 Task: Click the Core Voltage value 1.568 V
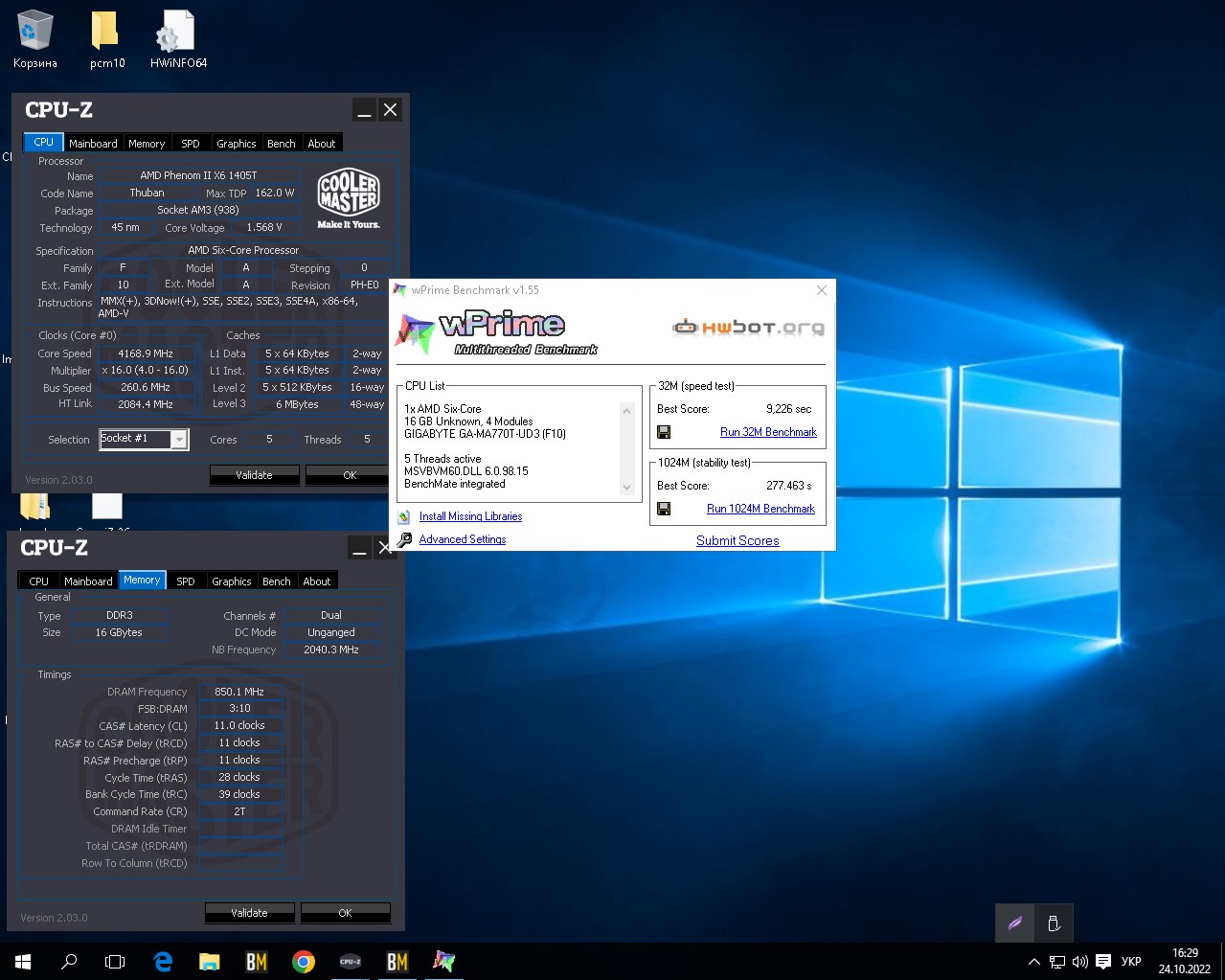pos(264,227)
